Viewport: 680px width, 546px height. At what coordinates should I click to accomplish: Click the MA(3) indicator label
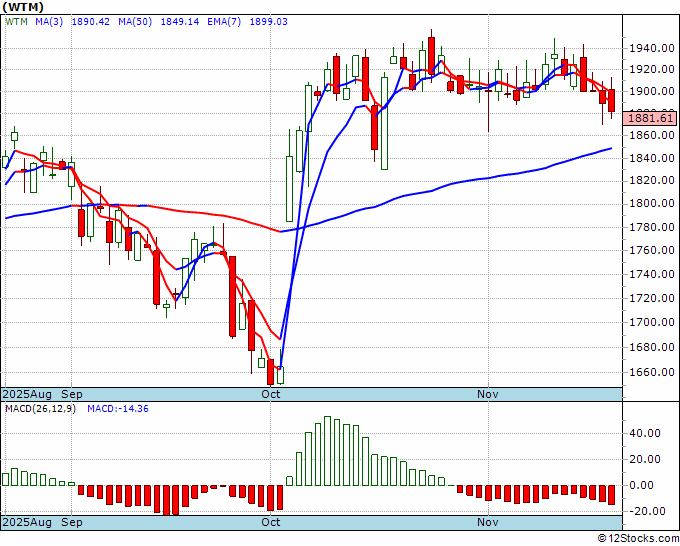coord(49,21)
